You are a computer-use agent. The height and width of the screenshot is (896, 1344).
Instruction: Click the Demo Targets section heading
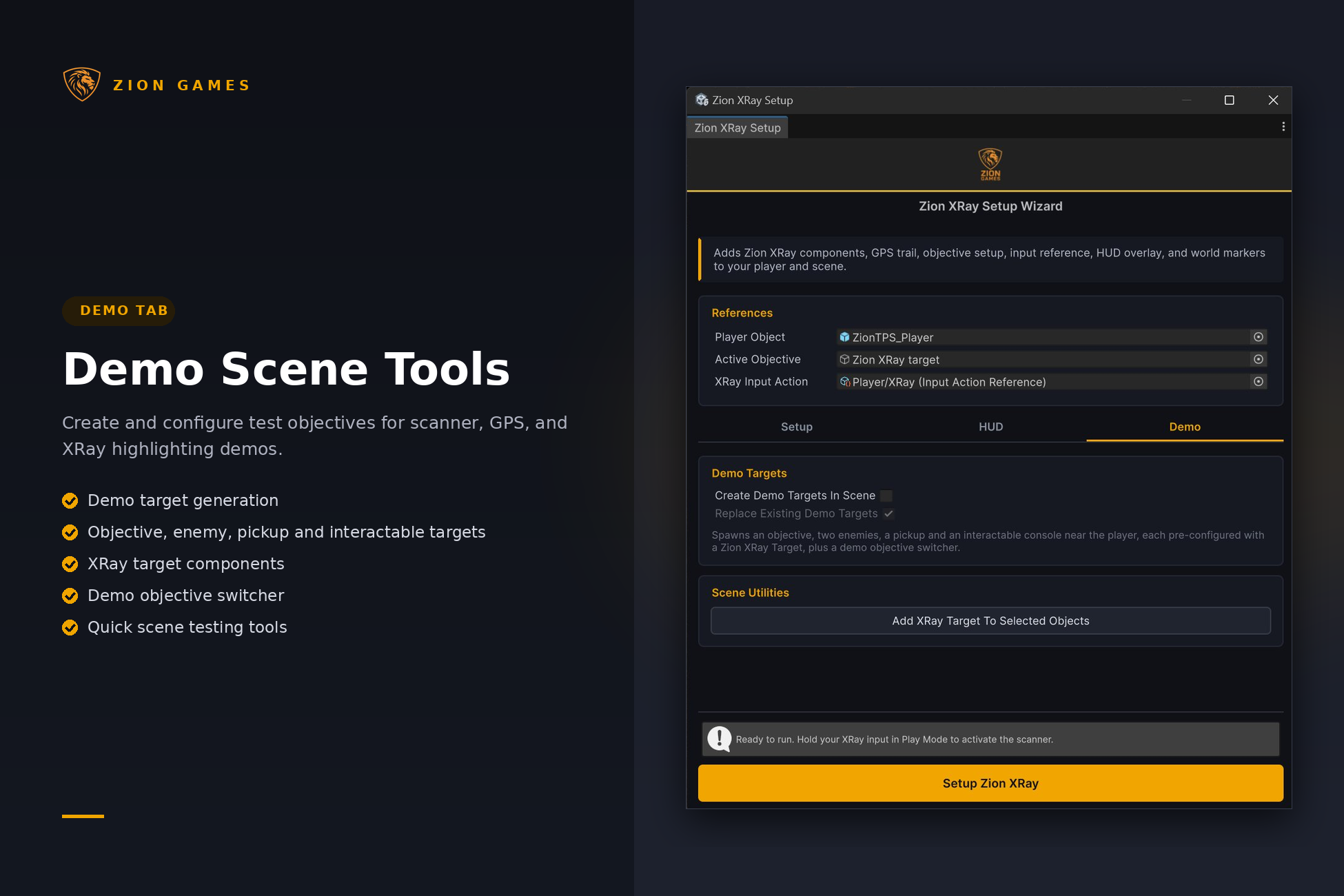click(x=749, y=473)
